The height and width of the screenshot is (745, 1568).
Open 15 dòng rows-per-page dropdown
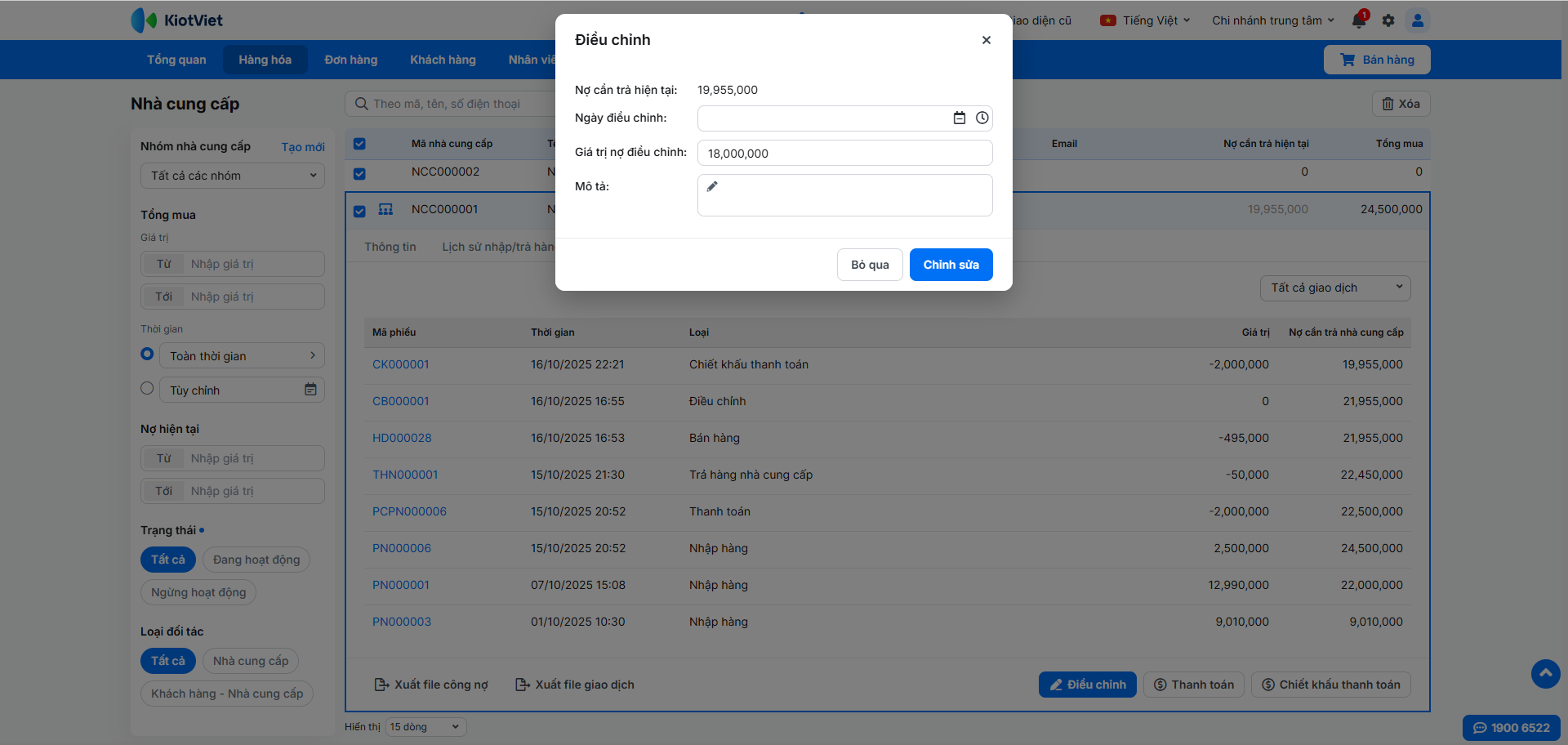tap(425, 727)
